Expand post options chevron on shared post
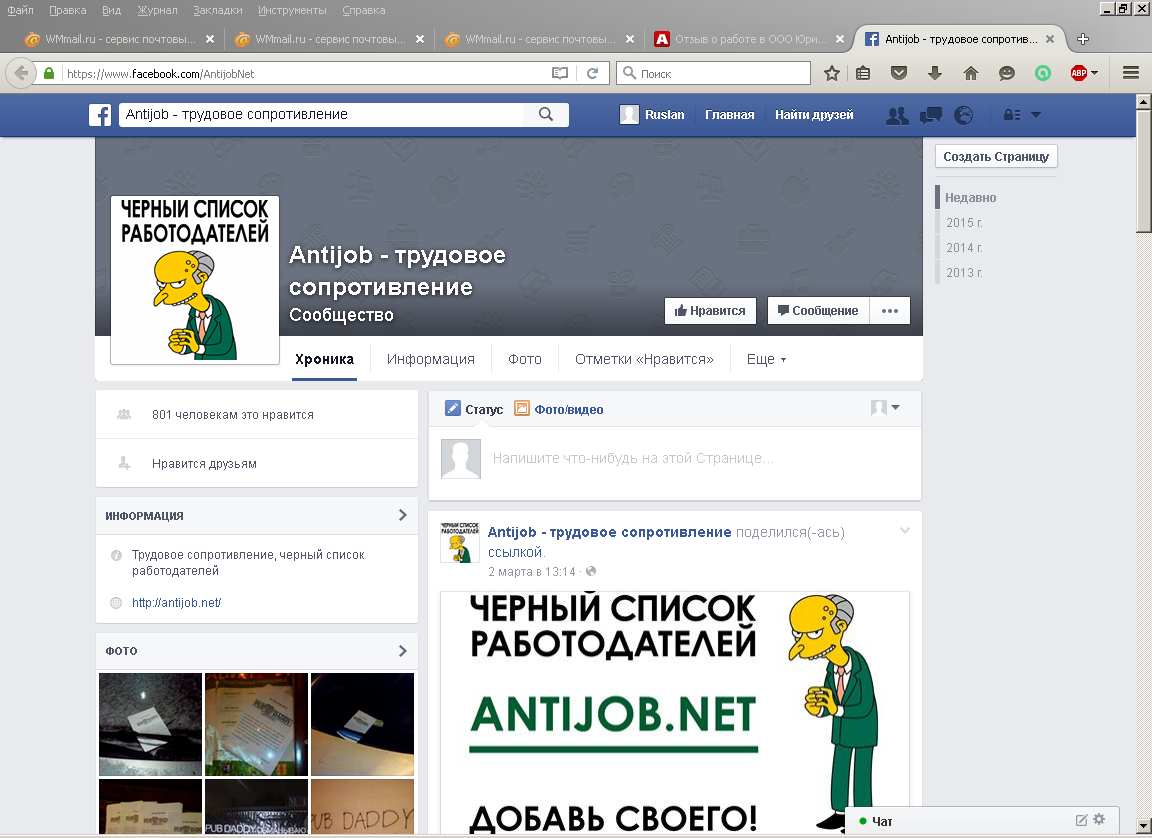Screen dimensions: 1152x838 [905, 530]
